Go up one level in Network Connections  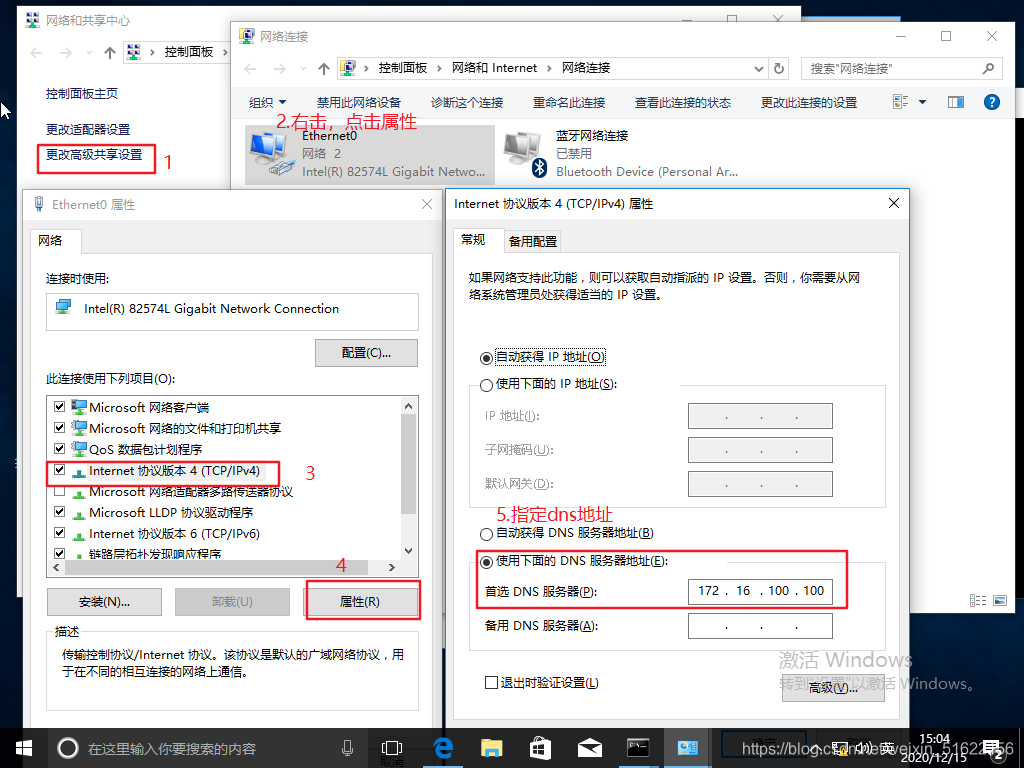coord(324,69)
